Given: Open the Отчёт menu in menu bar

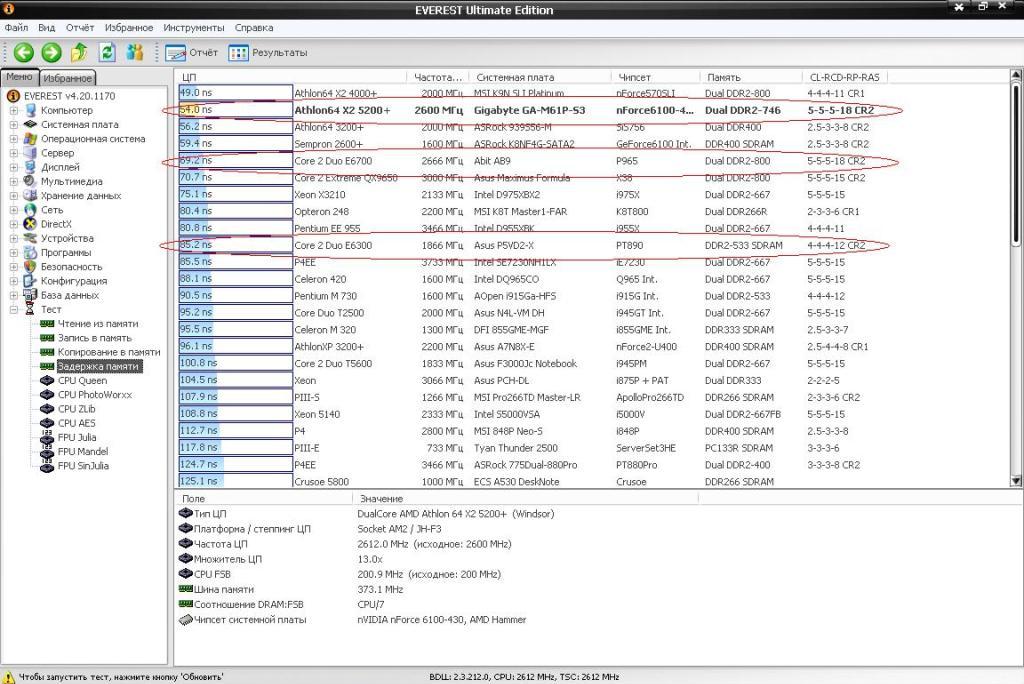Looking at the screenshot, I should (80, 27).
